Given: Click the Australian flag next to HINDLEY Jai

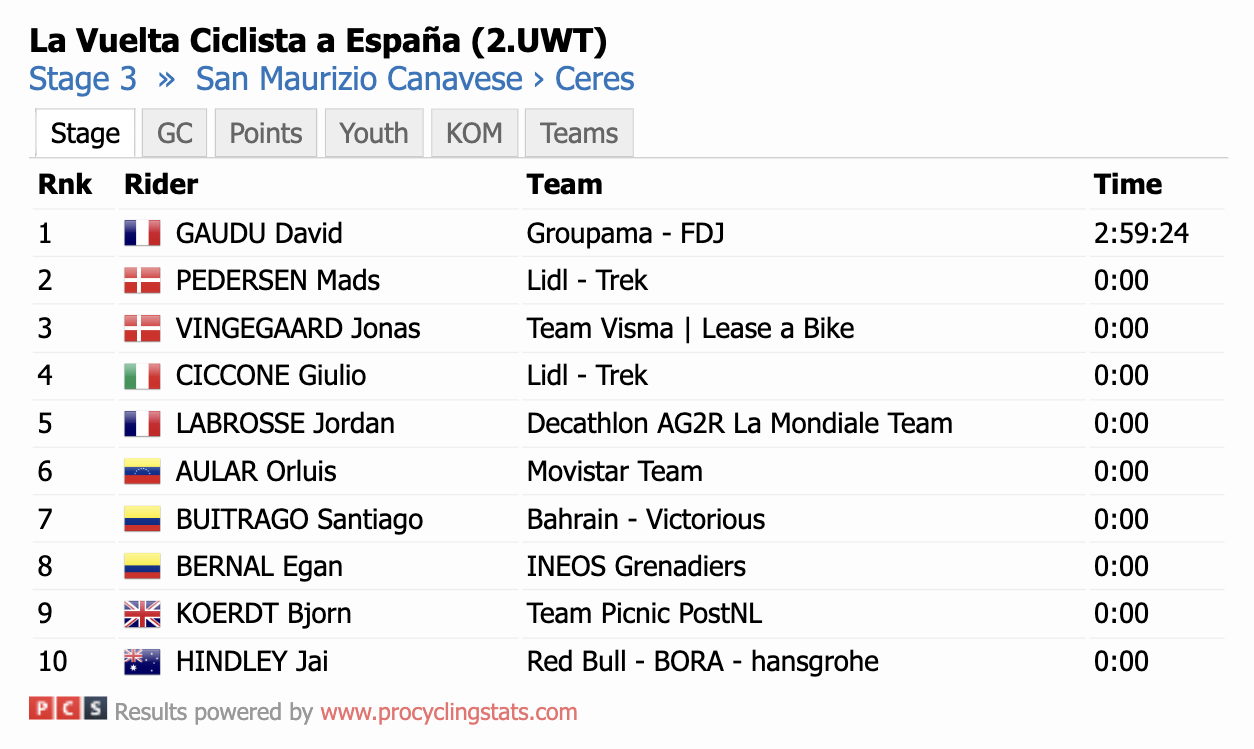Looking at the screenshot, I should point(142,662).
